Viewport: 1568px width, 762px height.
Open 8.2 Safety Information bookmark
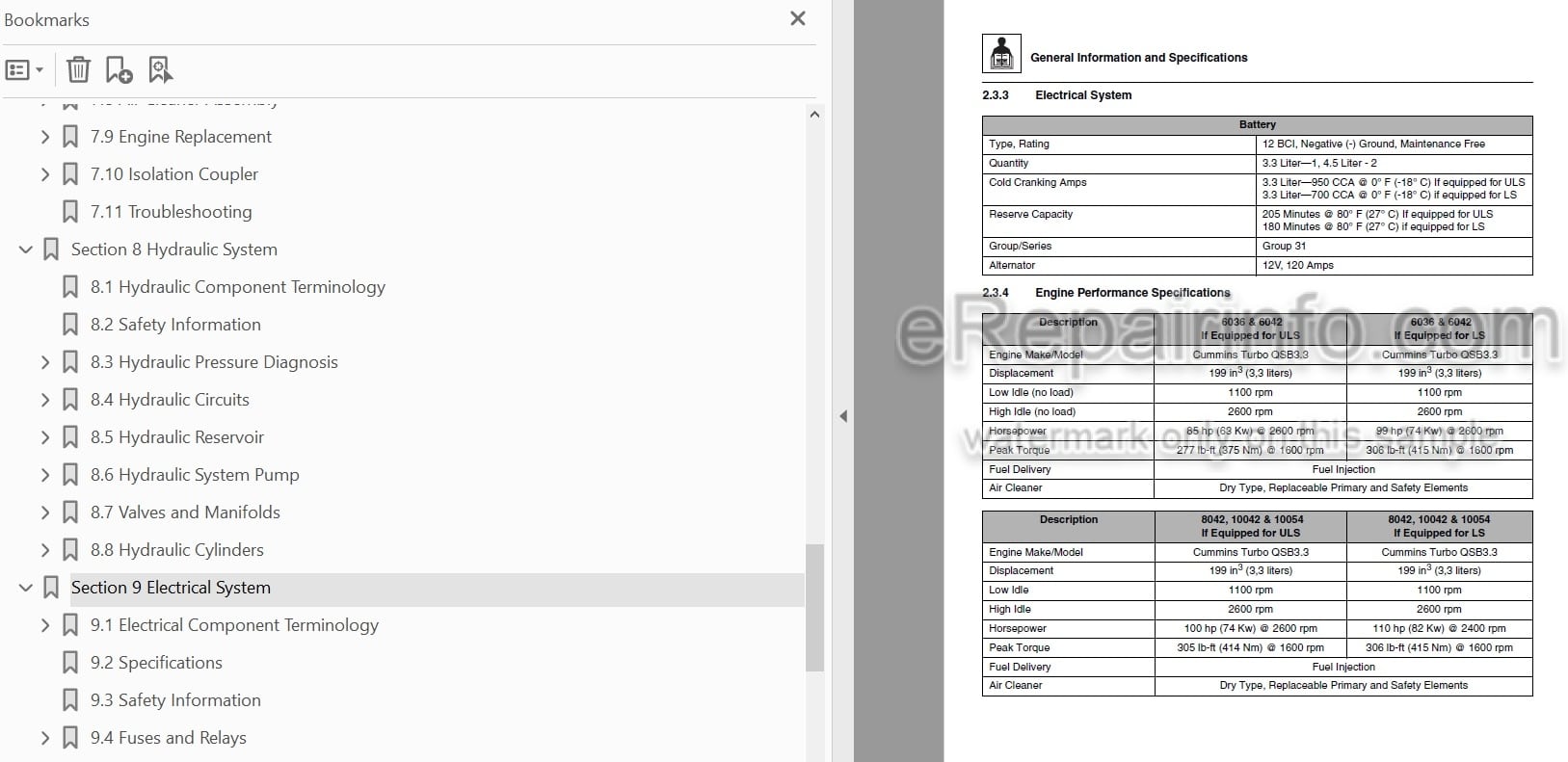[175, 325]
